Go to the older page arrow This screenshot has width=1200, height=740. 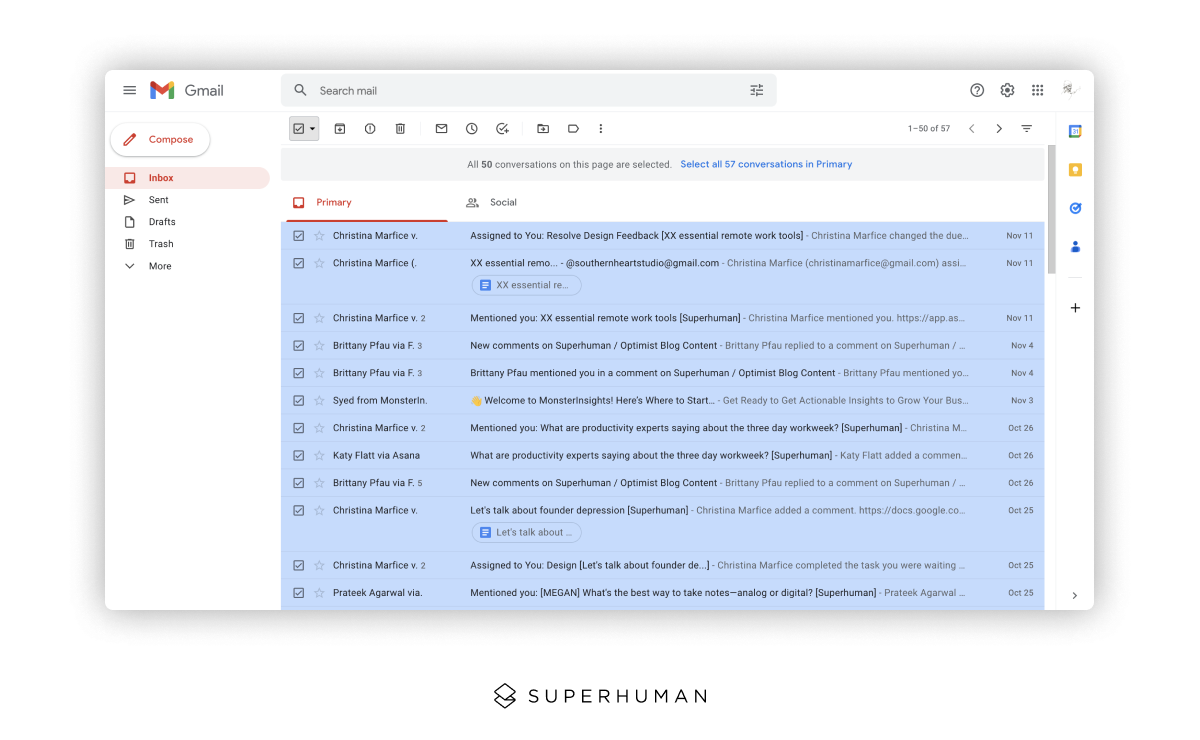coord(999,129)
